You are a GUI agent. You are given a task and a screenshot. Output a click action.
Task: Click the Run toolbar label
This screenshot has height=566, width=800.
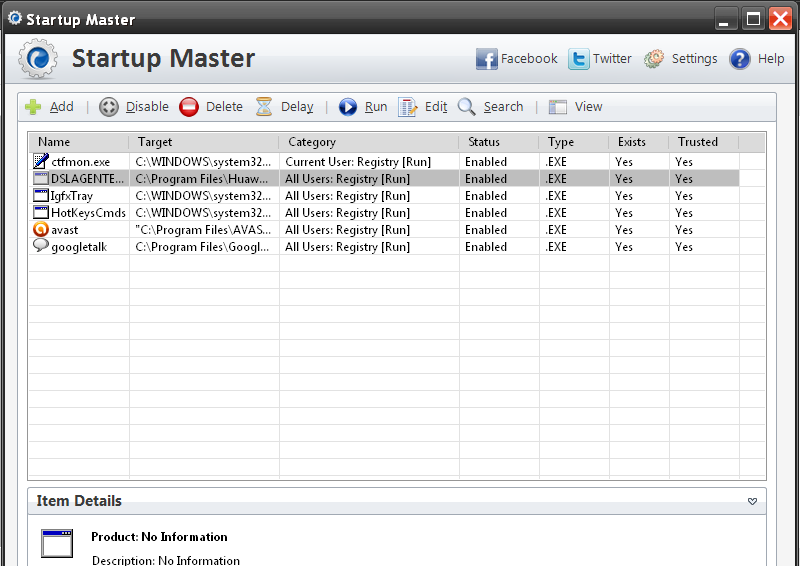pos(376,107)
